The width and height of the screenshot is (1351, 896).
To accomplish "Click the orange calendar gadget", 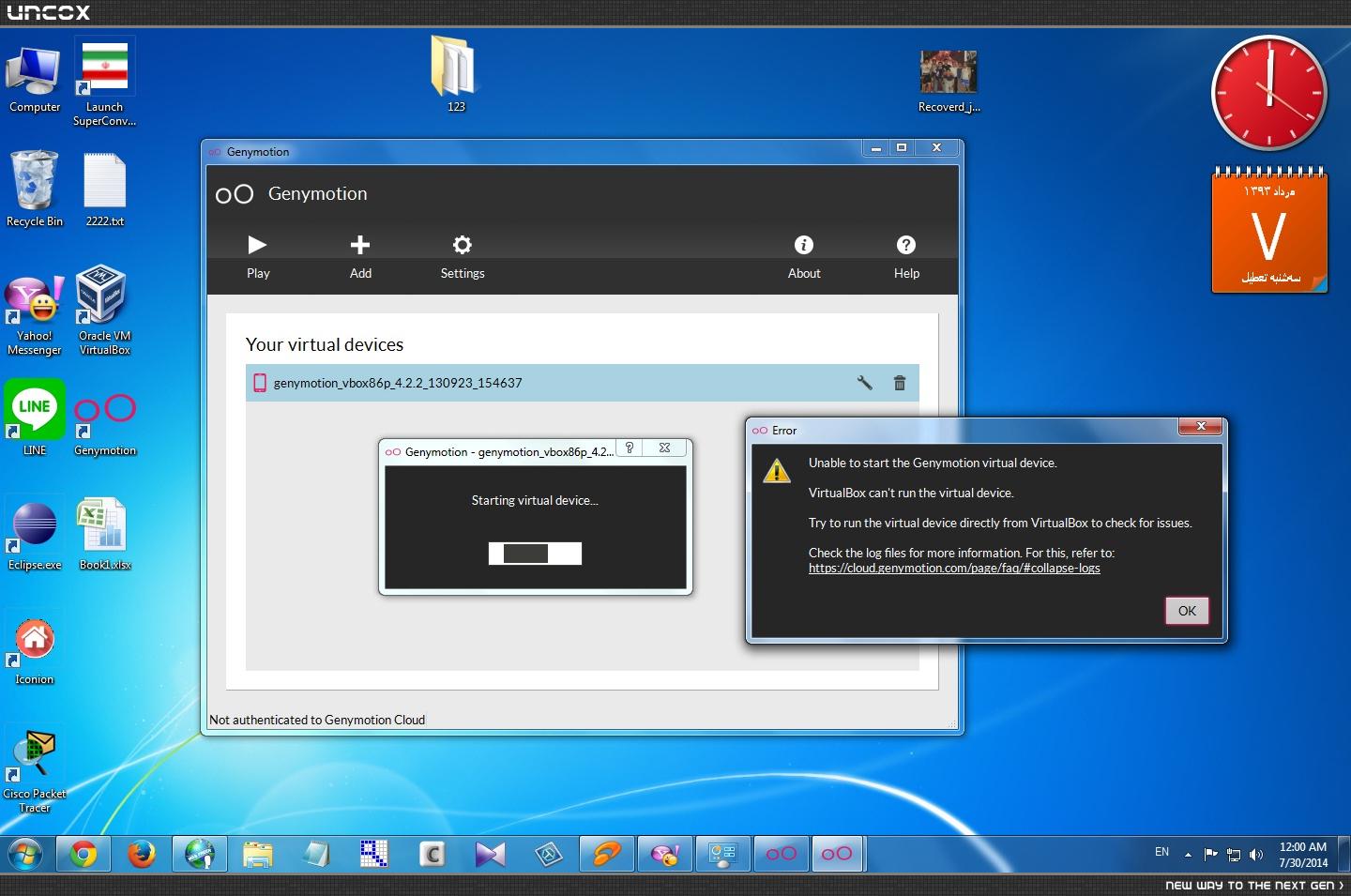I will (x=1269, y=231).
